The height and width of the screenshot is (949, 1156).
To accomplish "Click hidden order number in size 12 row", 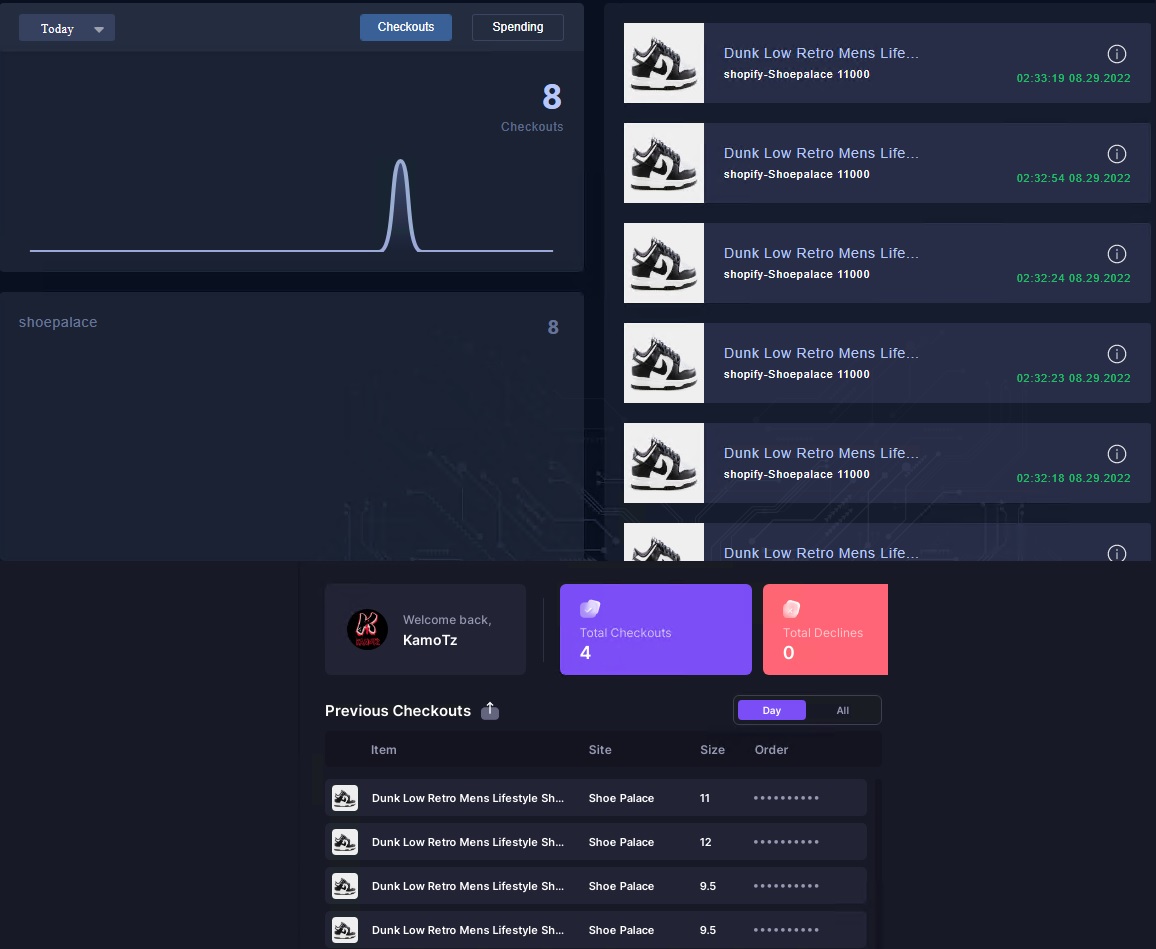I will click(x=786, y=842).
